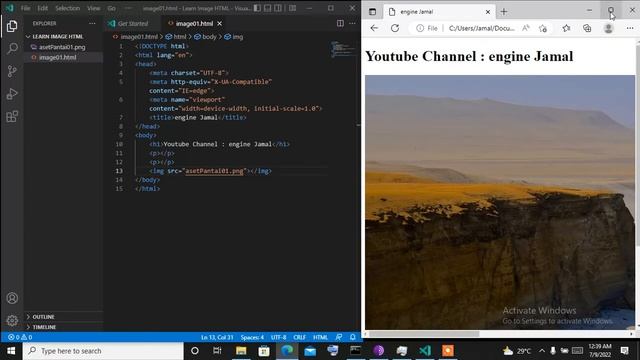Change encoding via UTF-8 status item

[278, 337]
